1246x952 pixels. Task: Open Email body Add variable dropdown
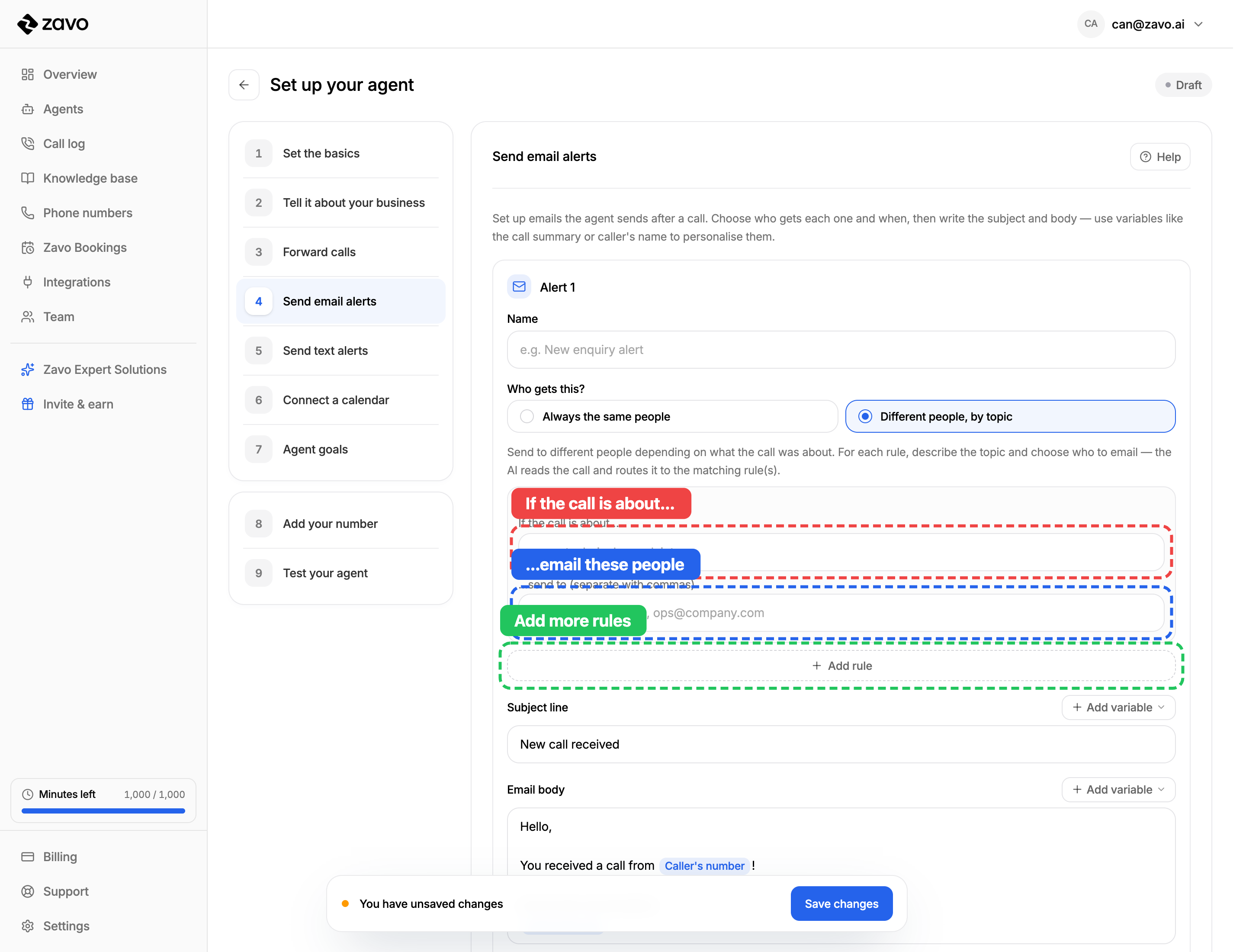point(1118,790)
